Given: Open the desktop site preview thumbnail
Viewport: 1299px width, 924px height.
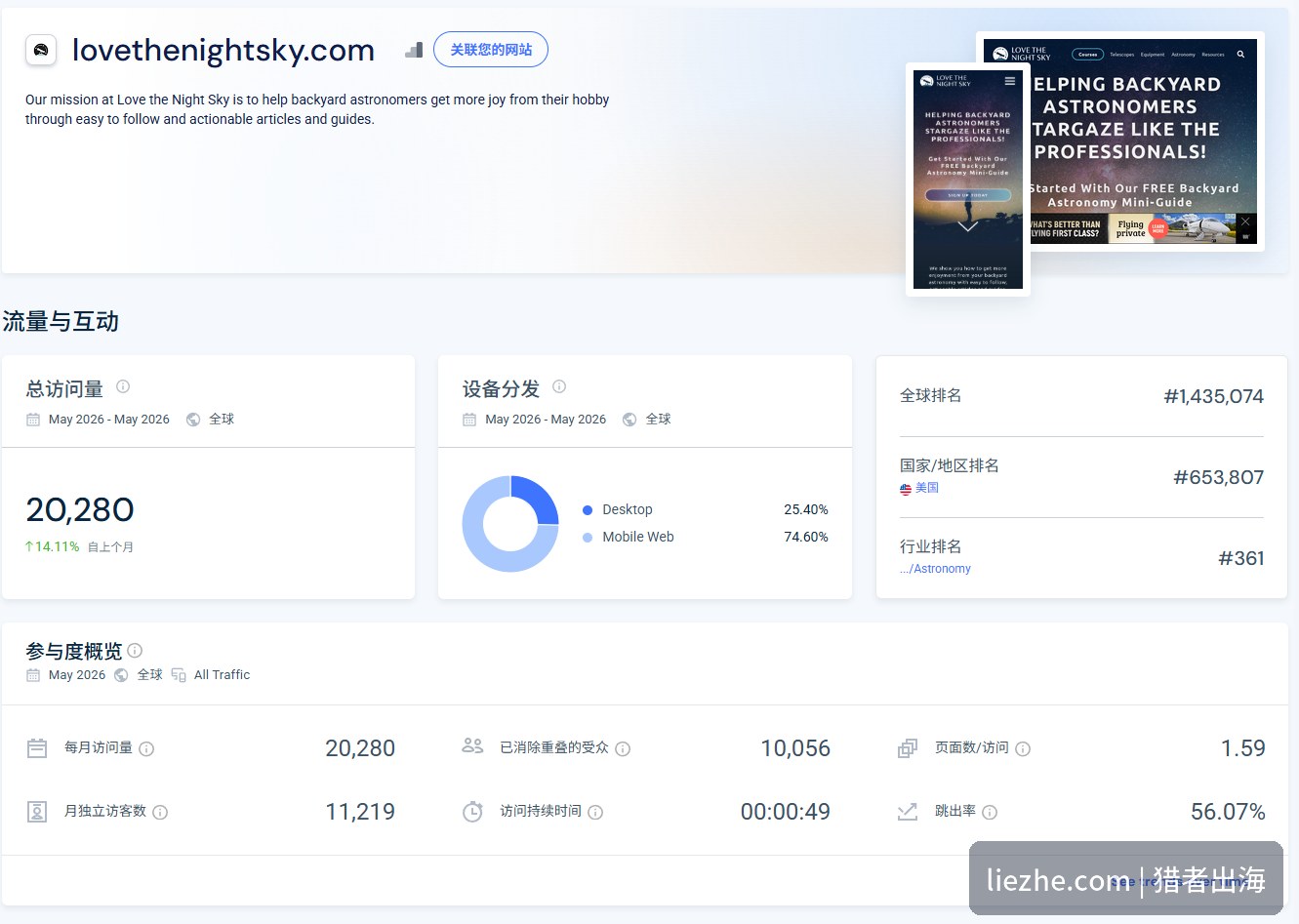Looking at the screenshot, I should point(1143,141).
